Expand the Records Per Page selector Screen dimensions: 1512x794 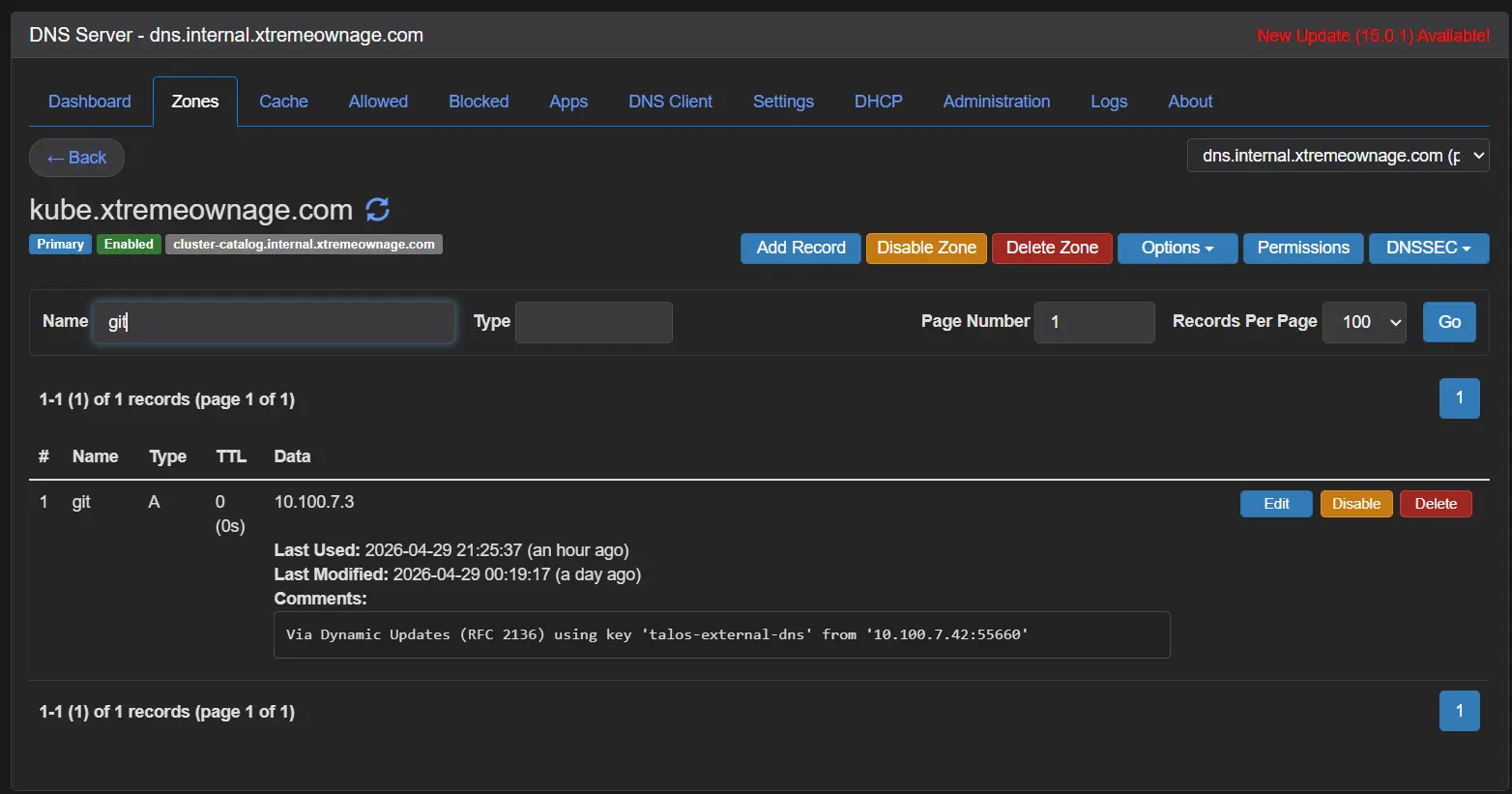coord(1363,322)
